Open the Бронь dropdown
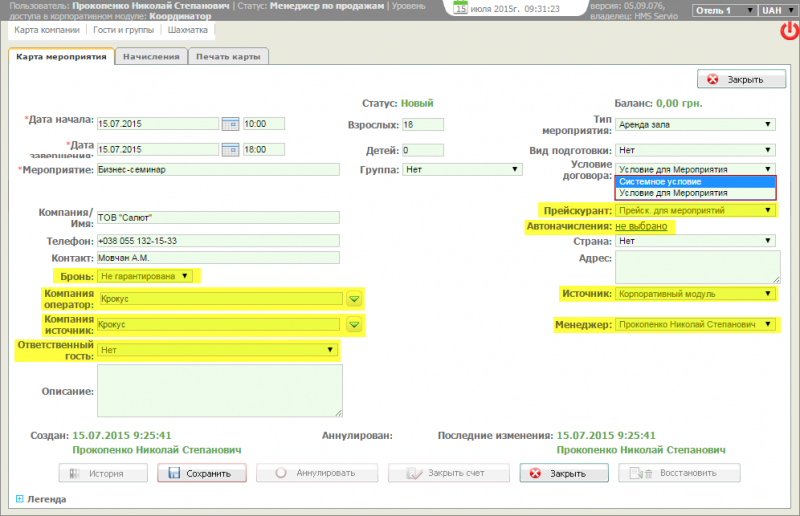Viewport: 800px width, 516px height. click(x=146, y=276)
